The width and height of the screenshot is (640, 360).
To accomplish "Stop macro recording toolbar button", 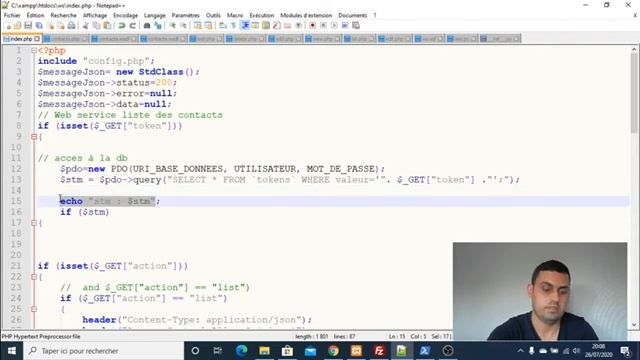I will click(323, 26).
